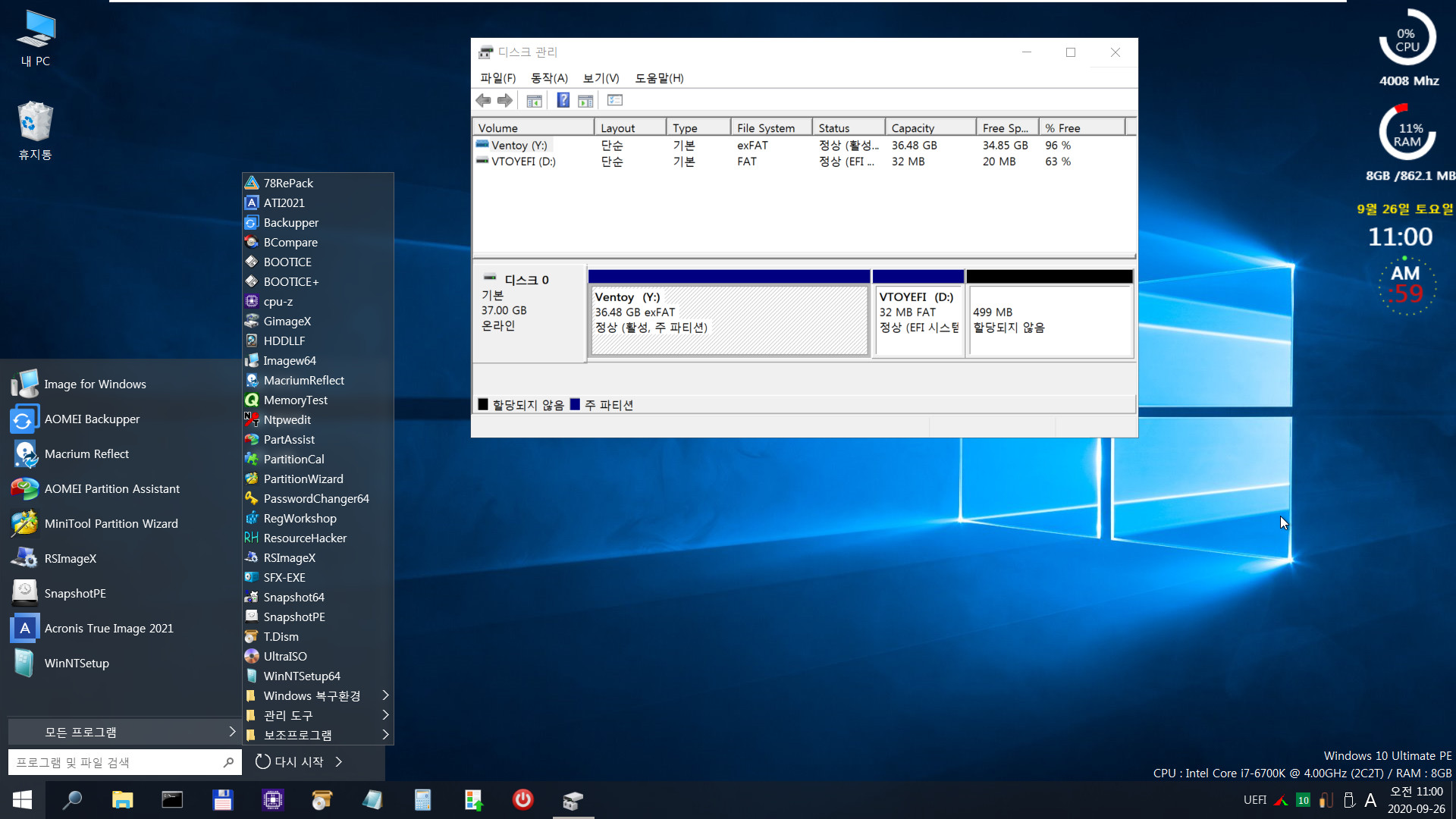Open the 동작(A) menu
This screenshot has width=1456, height=819.
(x=549, y=78)
